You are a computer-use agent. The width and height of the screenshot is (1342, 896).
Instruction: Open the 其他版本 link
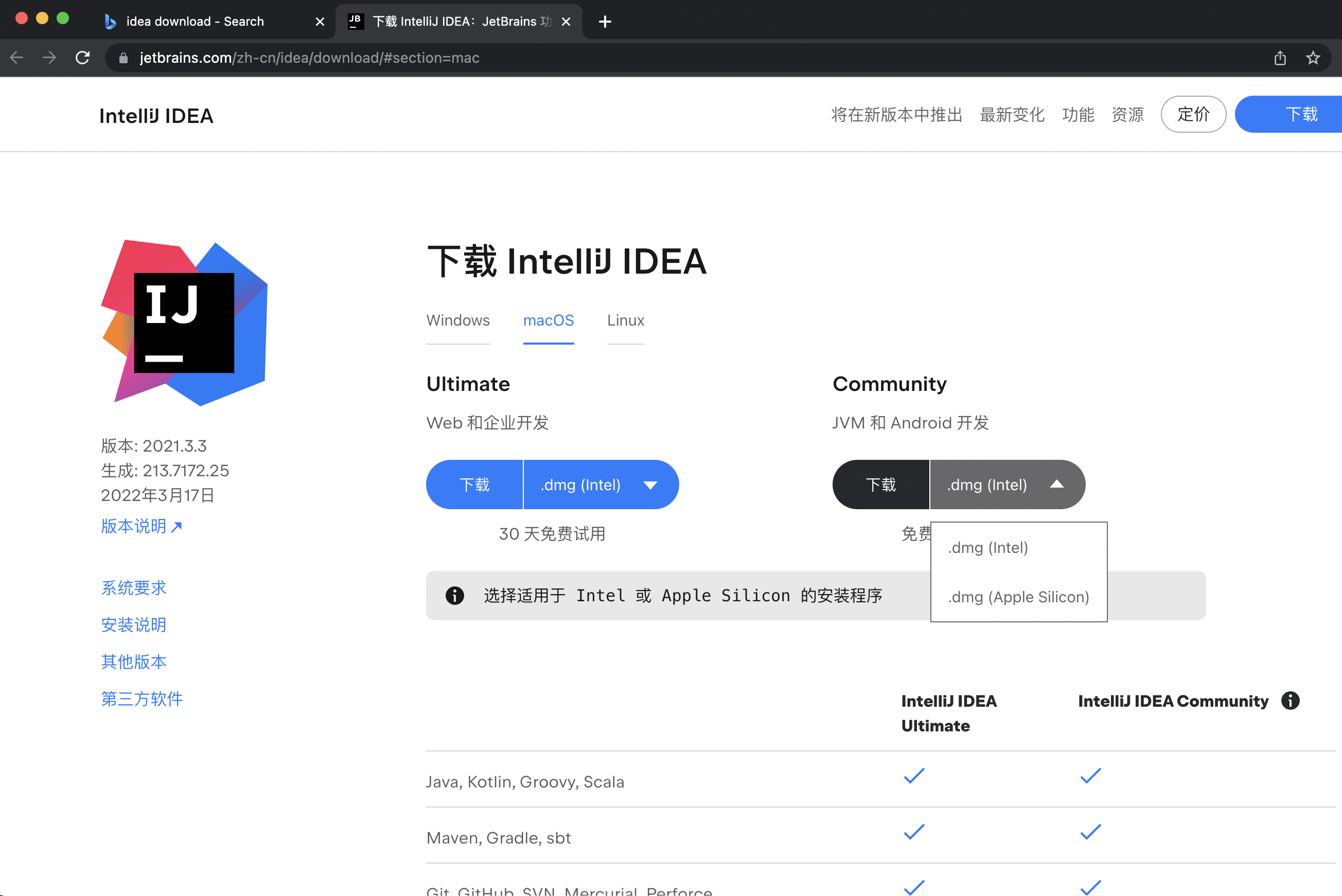(x=134, y=662)
